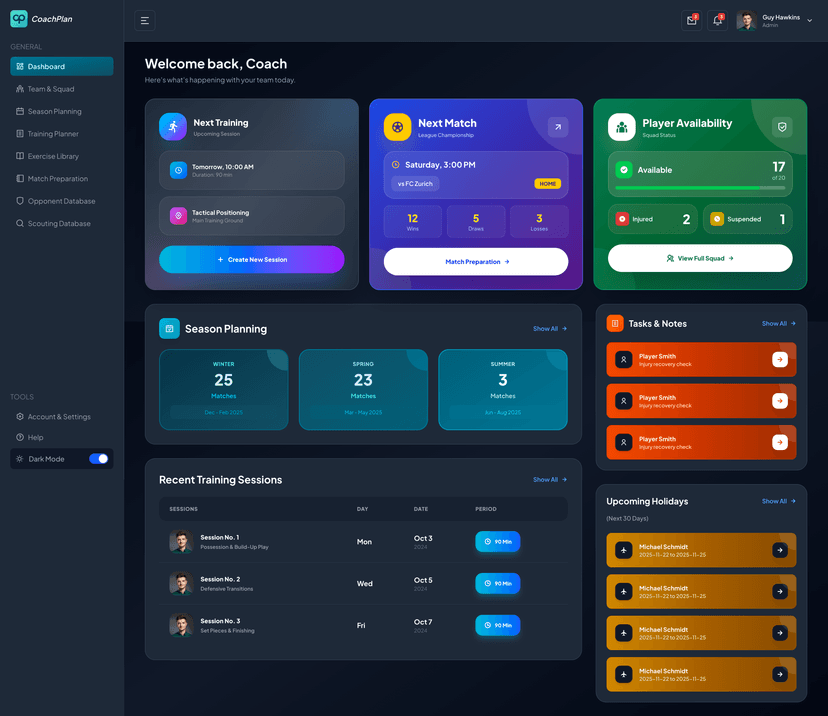Click View Full Squad button
The height and width of the screenshot is (716, 828).
(700, 258)
